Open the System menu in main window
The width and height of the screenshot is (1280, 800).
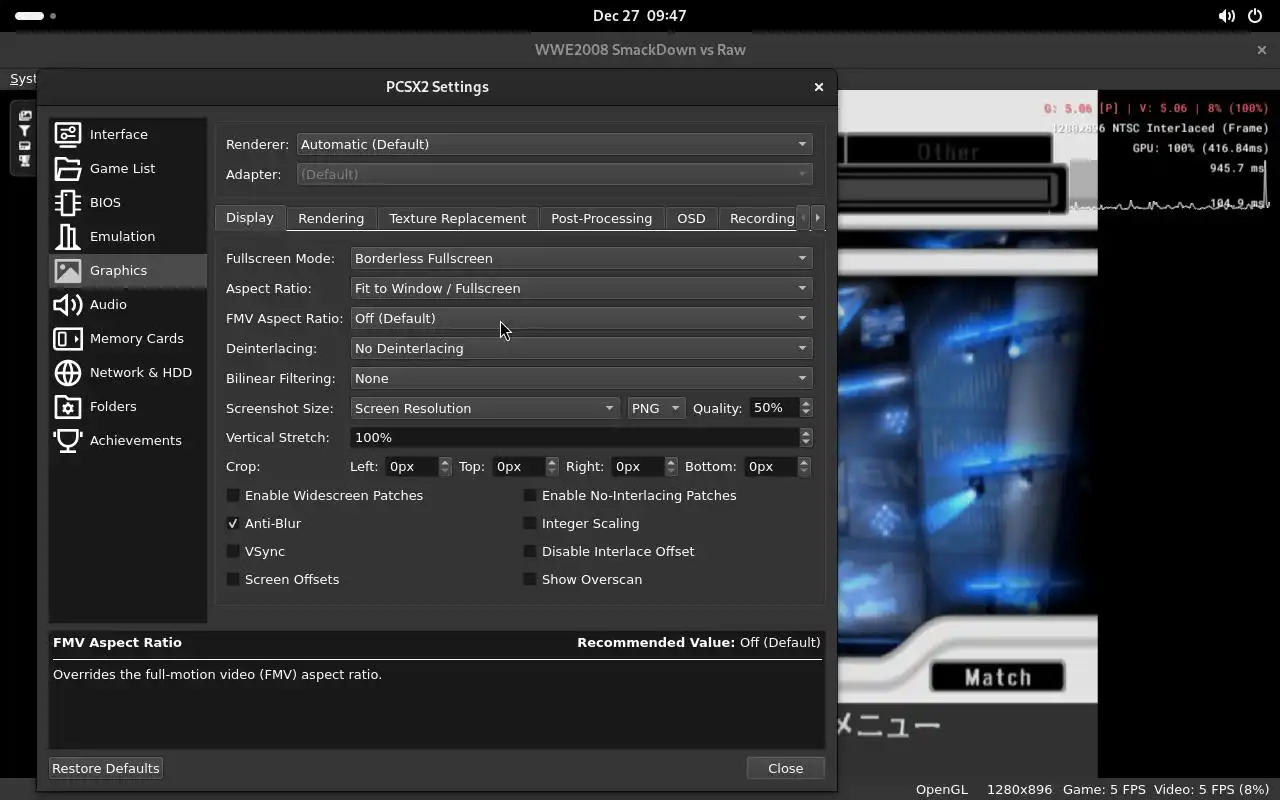(22, 79)
